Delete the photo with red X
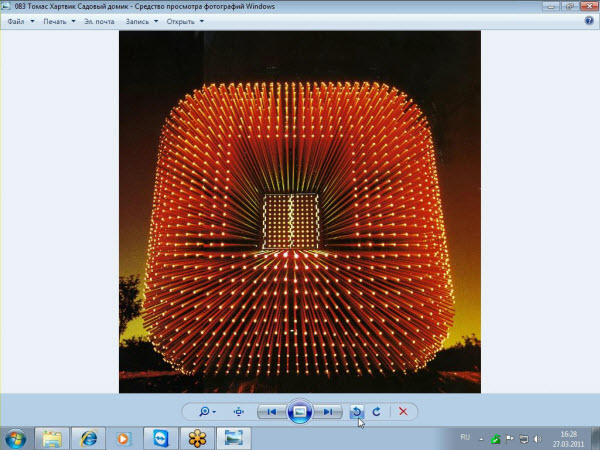This screenshot has width=600, height=450. click(x=403, y=411)
